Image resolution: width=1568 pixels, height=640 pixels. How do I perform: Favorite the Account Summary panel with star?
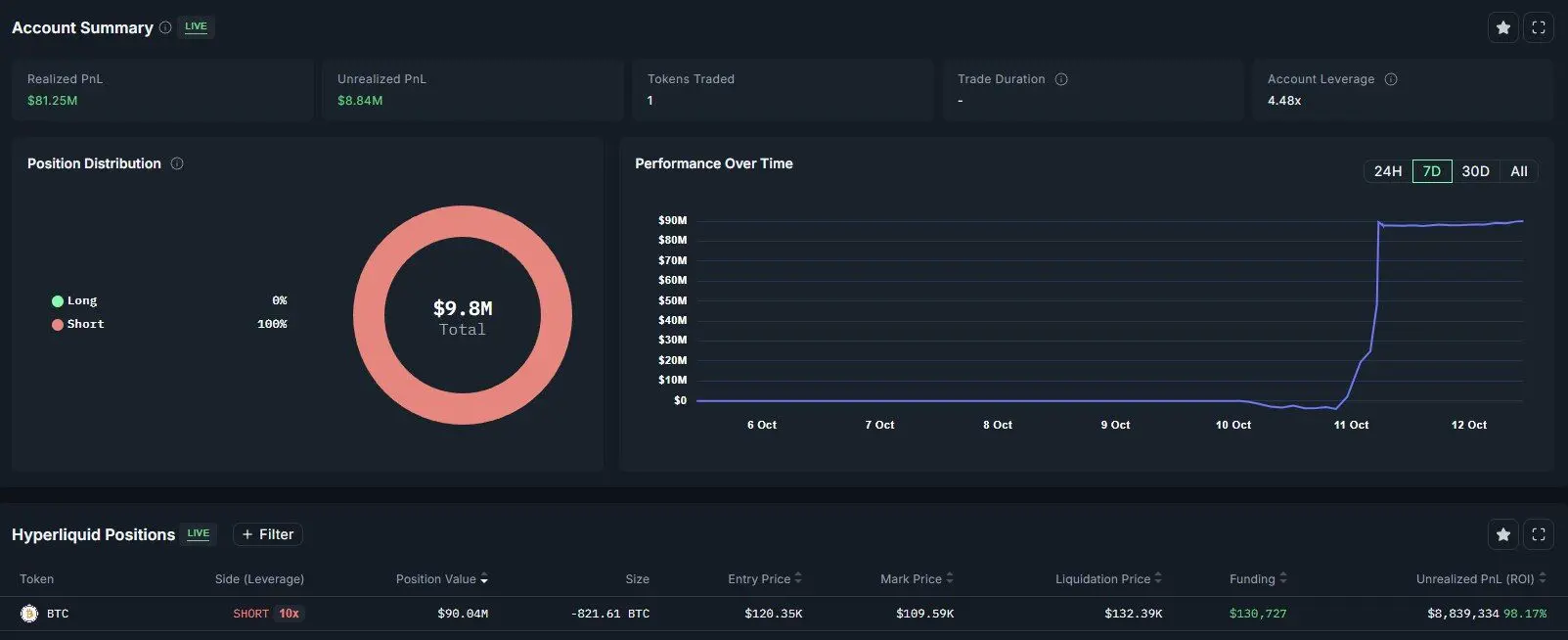(1503, 27)
